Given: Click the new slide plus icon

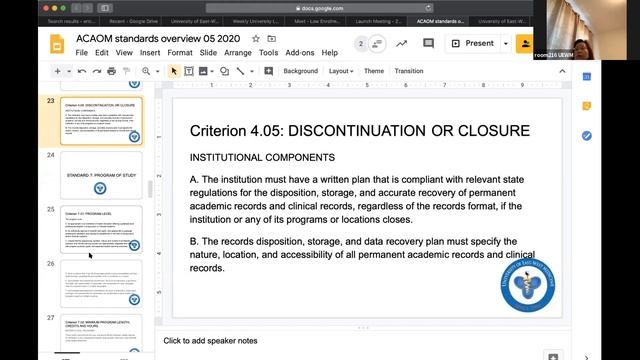Looking at the screenshot, I should pos(58,71).
